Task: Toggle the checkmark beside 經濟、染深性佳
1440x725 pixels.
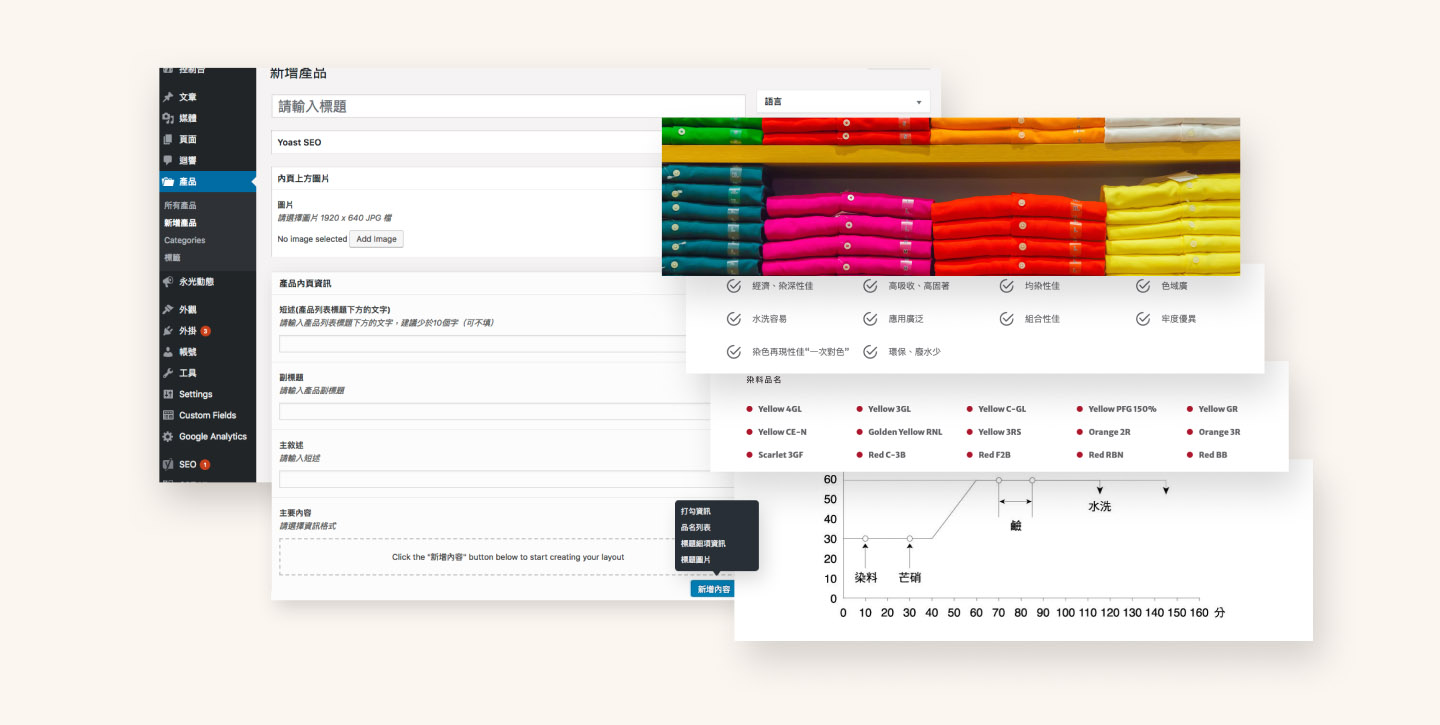Action: 734,286
